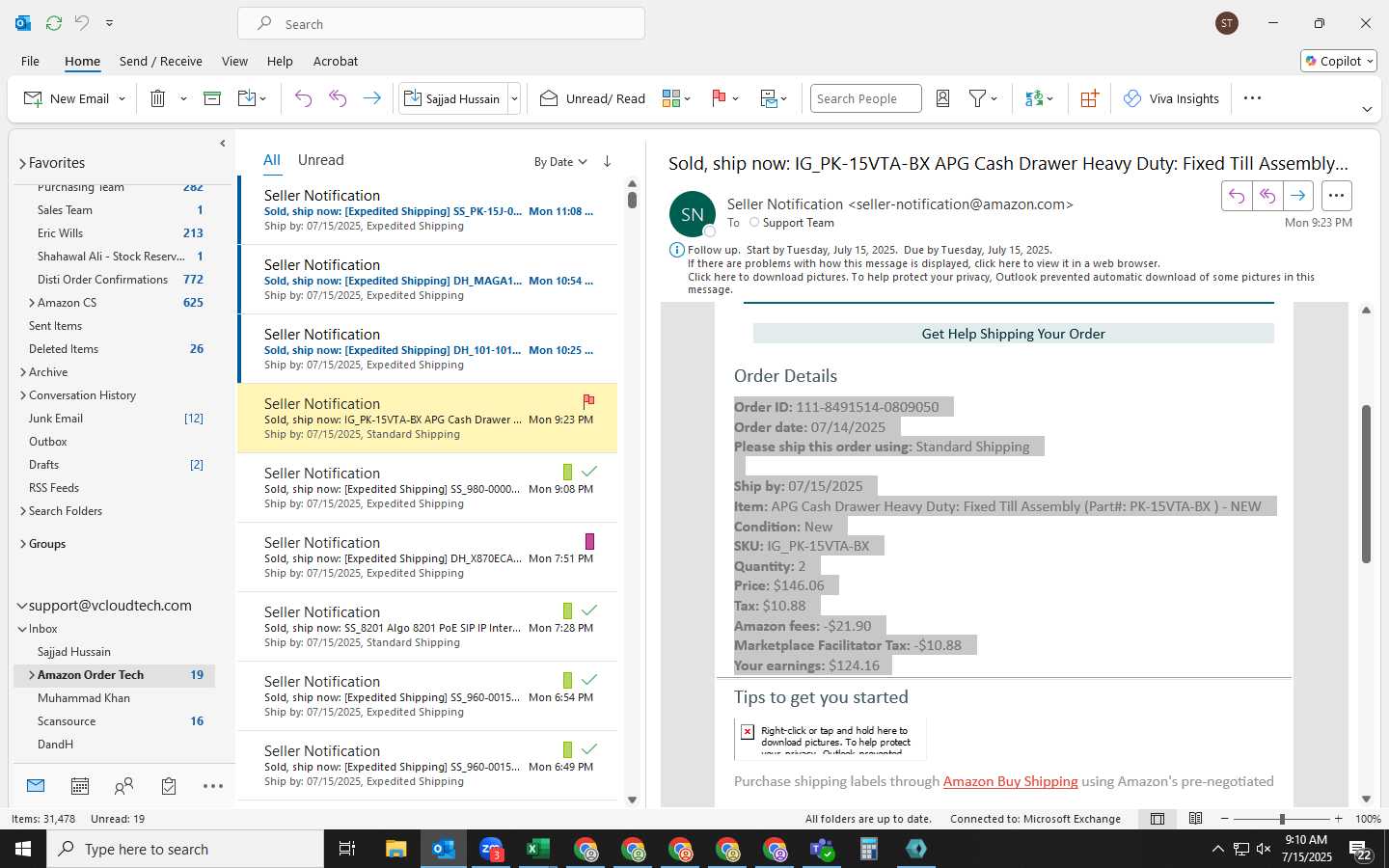Image resolution: width=1389 pixels, height=868 pixels.
Task: Click Reply in the reading pane
Action: click(1236, 196)
